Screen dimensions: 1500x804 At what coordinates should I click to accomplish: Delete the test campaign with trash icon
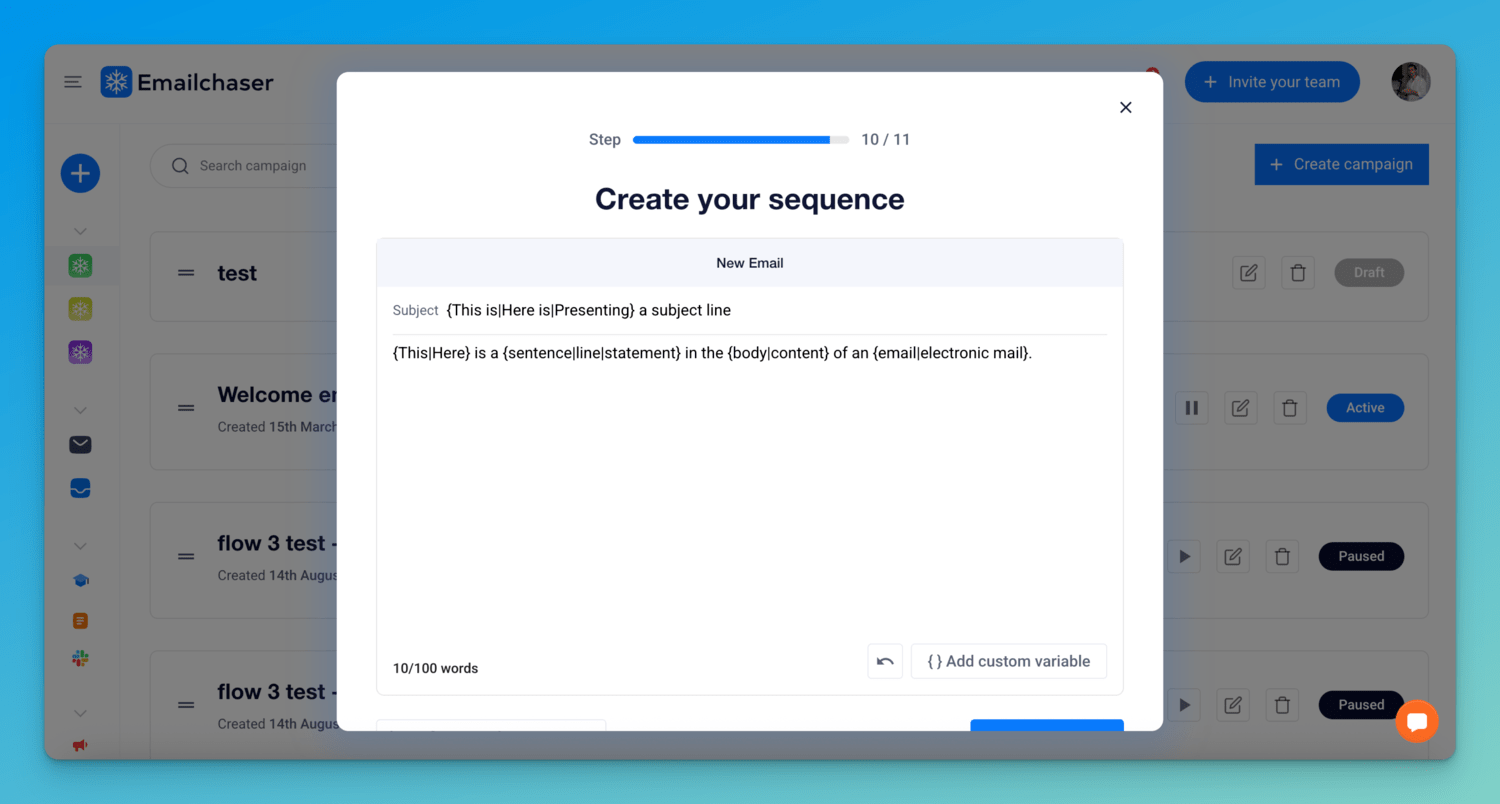click(1298, 272)
